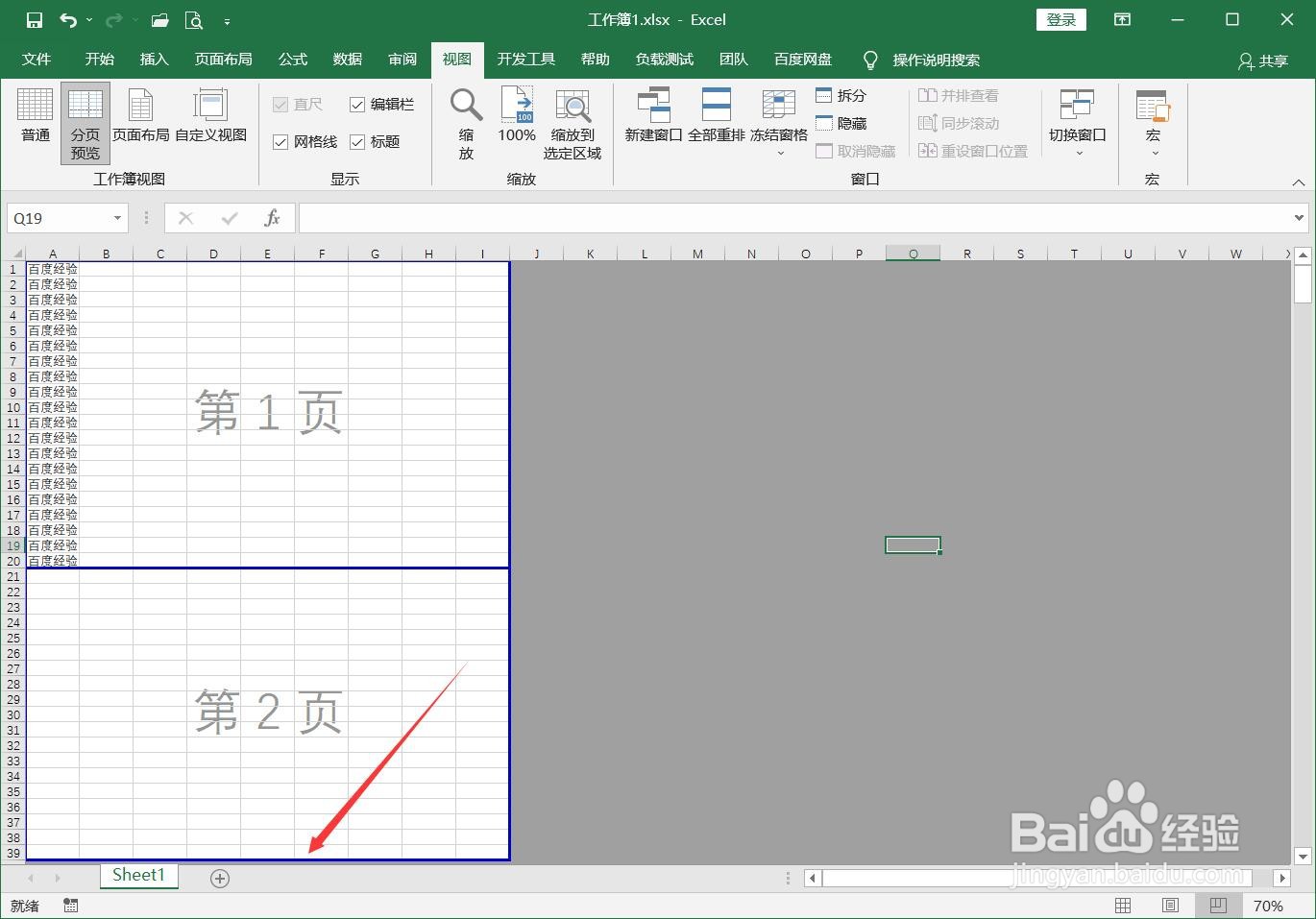The width and height of the screenshot is (1316, 919).
Task: Open the Page Layout (页面布局) view icon
Action: (x=140, y=116)
